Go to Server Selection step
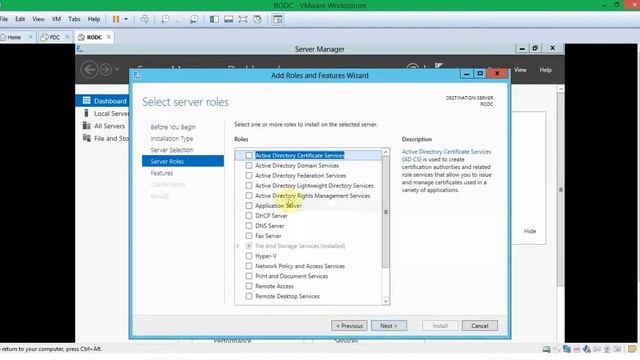The height and width of the screenshot is (360, 640). click(x=172, y=150)
